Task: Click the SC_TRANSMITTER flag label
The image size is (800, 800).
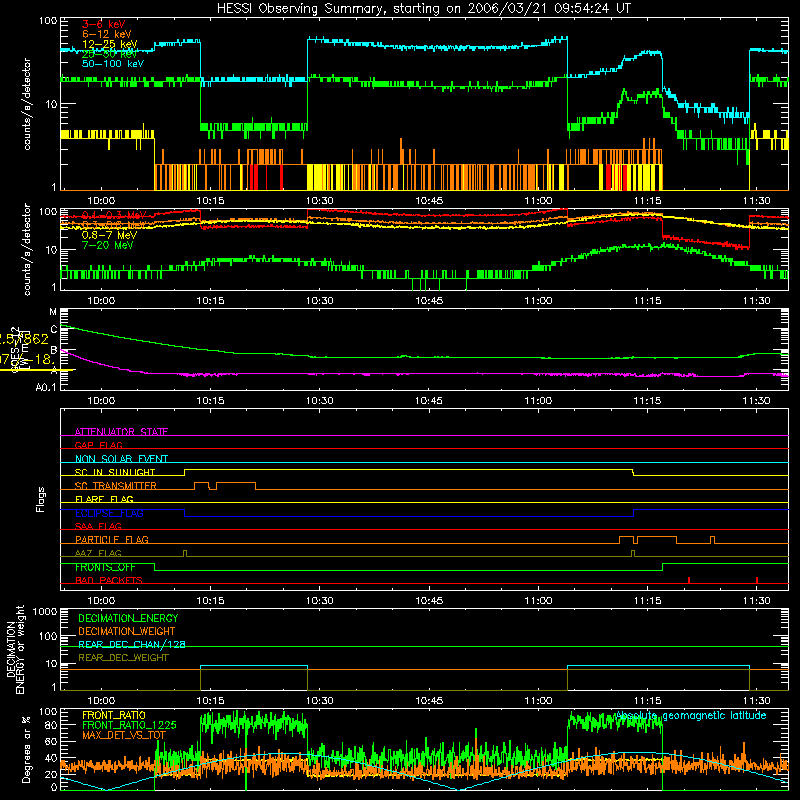Action: [x=116, y=485]
